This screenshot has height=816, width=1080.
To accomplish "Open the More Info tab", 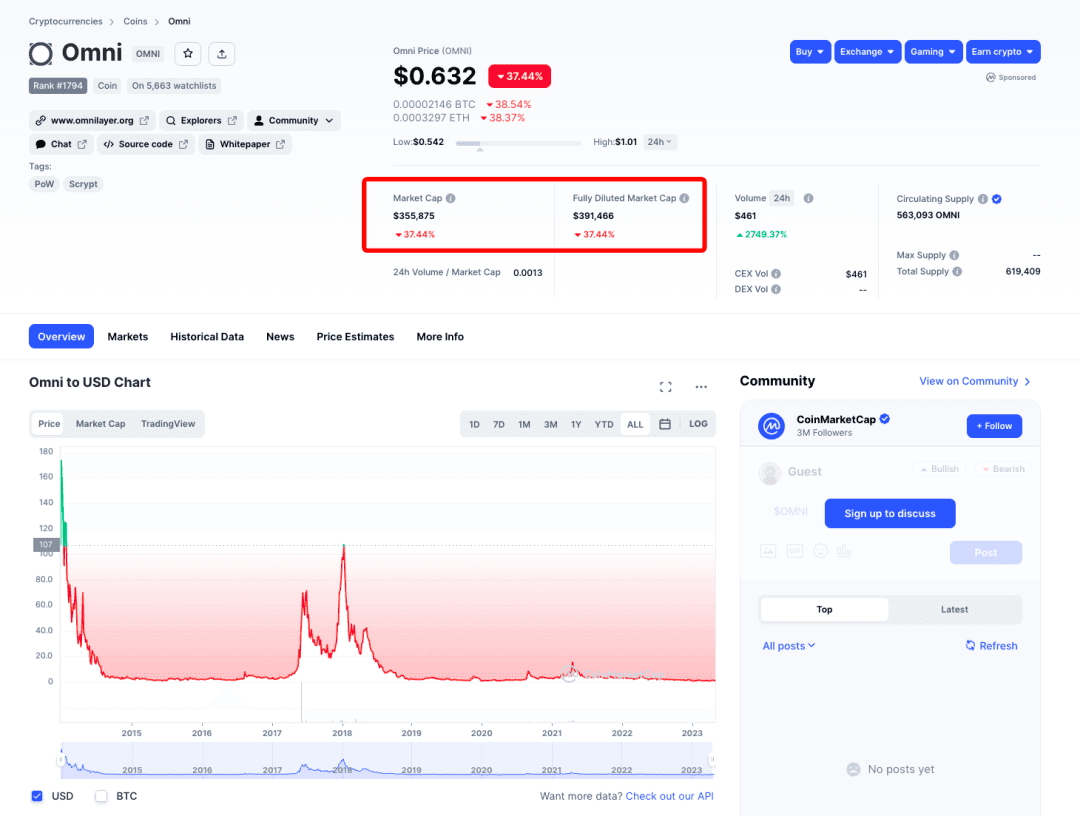I will pyautogui.click(x=440, y=337).
